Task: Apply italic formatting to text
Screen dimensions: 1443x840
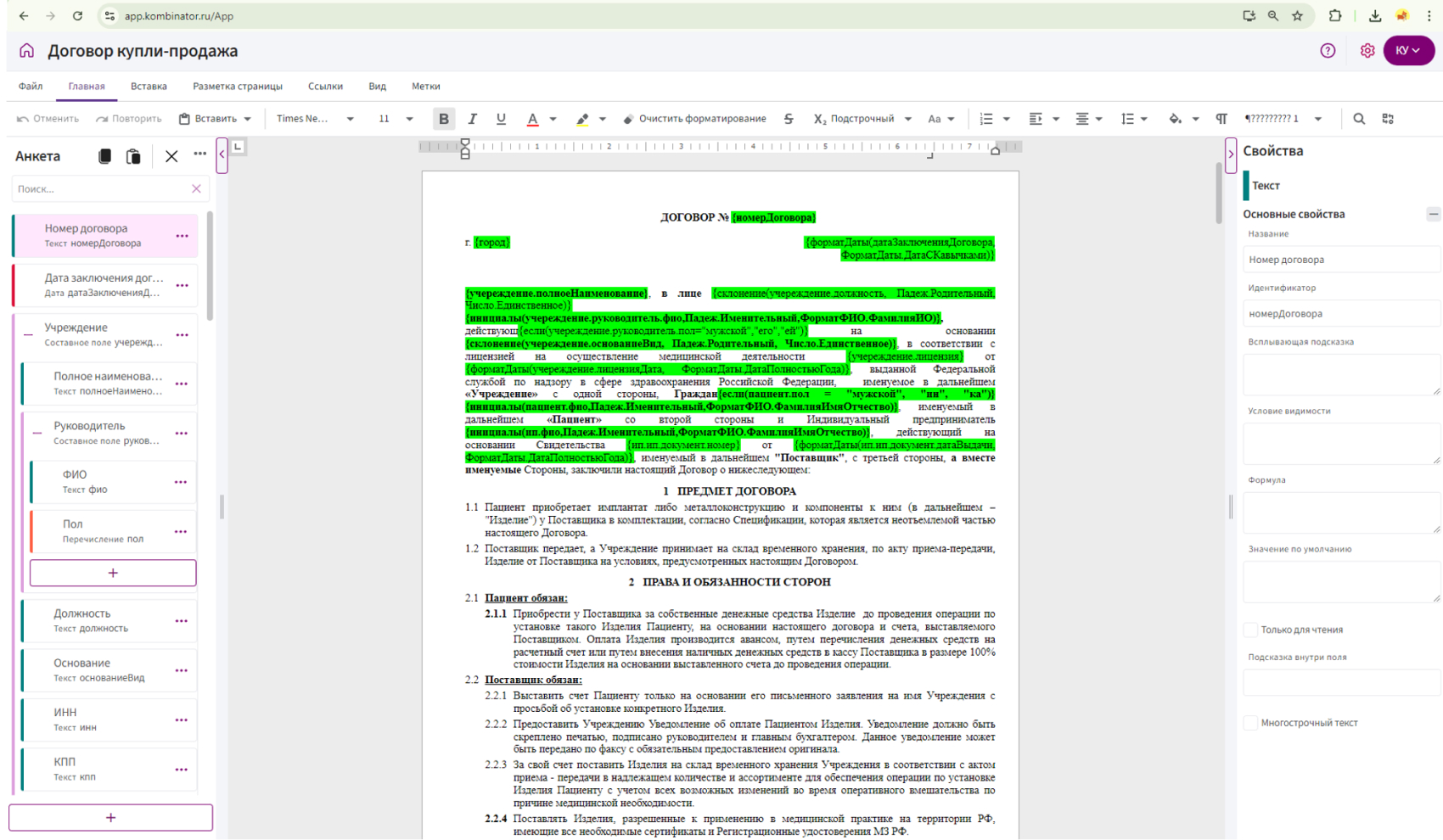Action: point(472,119)
